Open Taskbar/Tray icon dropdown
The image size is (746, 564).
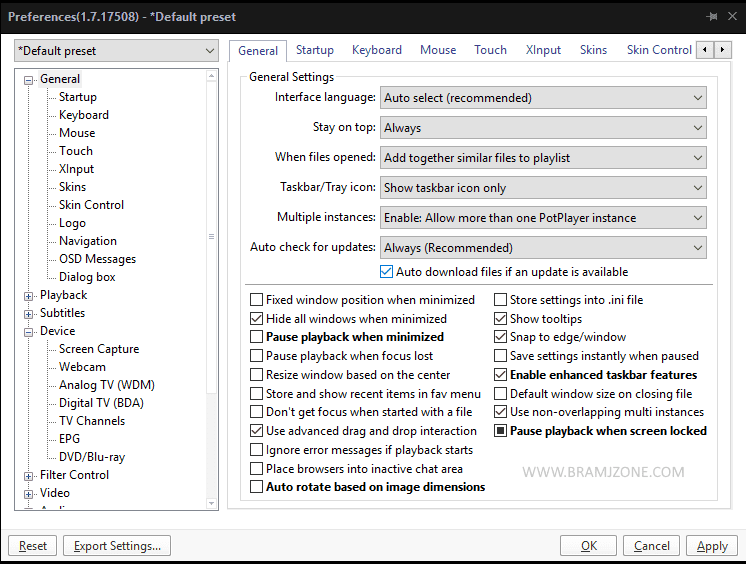pos(543,188)
